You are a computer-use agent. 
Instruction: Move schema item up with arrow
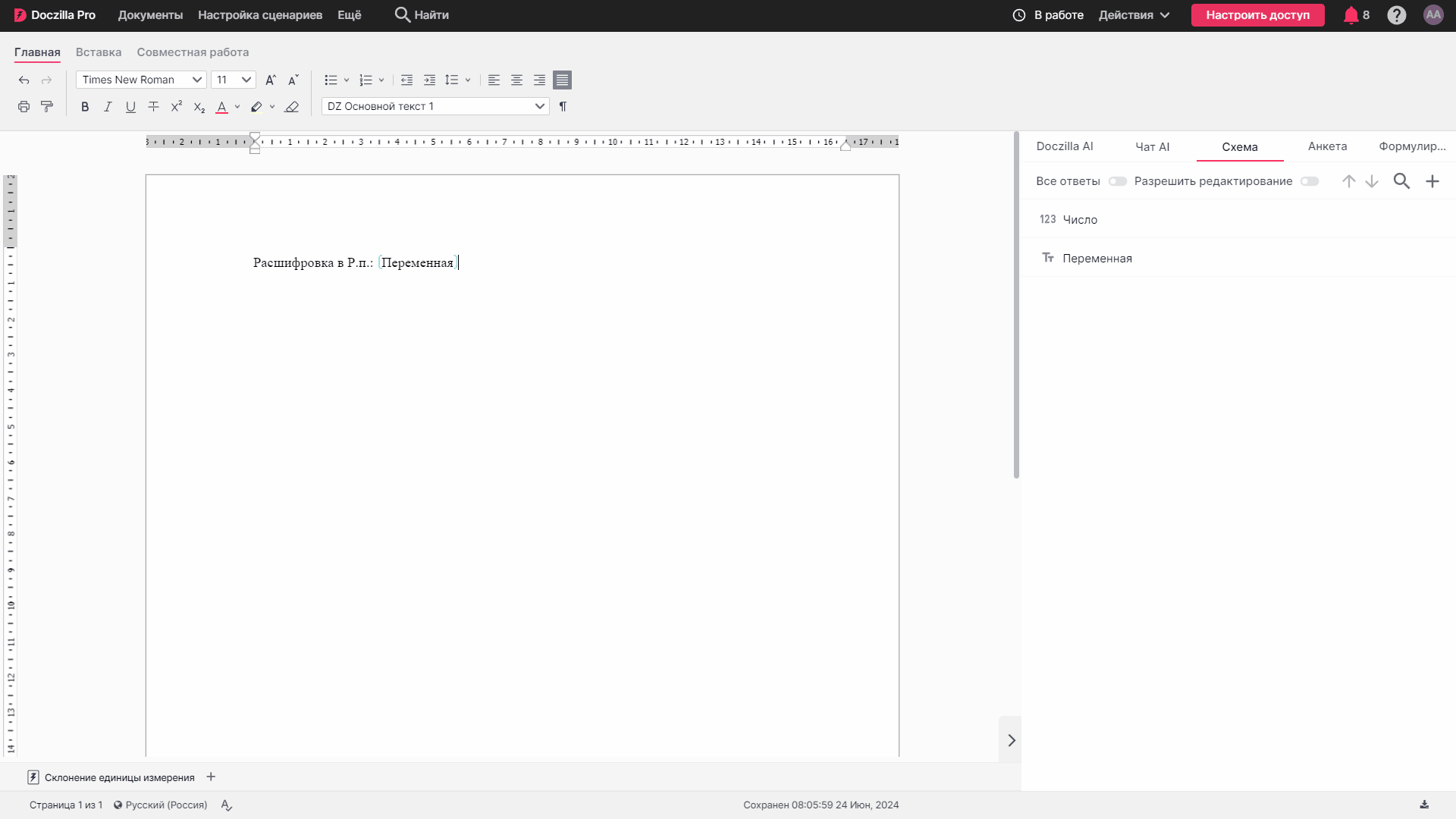click(1348, 181)
